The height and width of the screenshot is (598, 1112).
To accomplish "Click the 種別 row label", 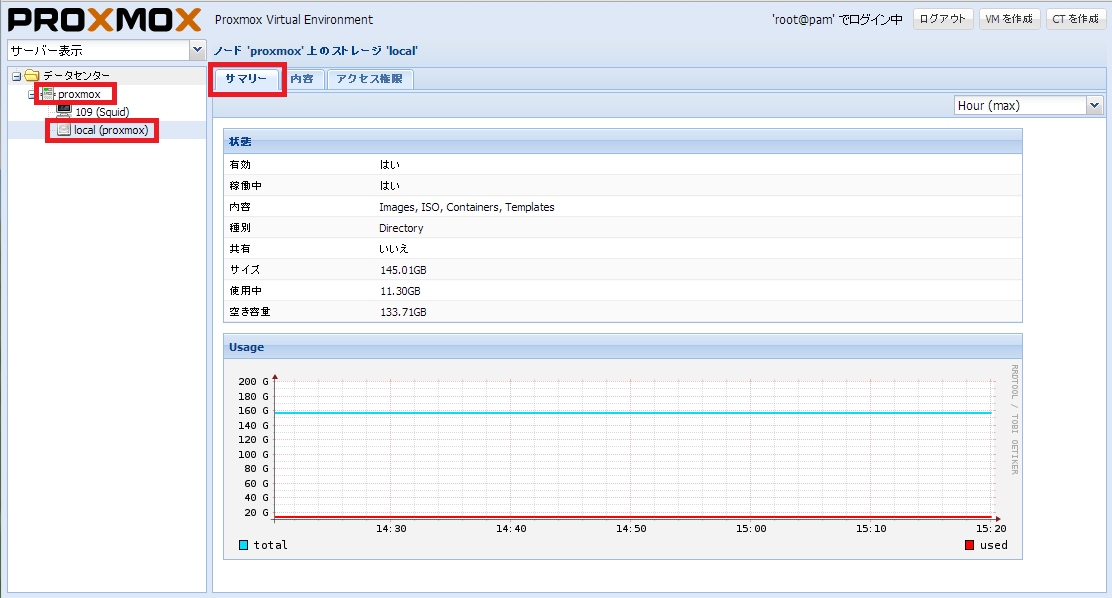I will tap(240, 228).
